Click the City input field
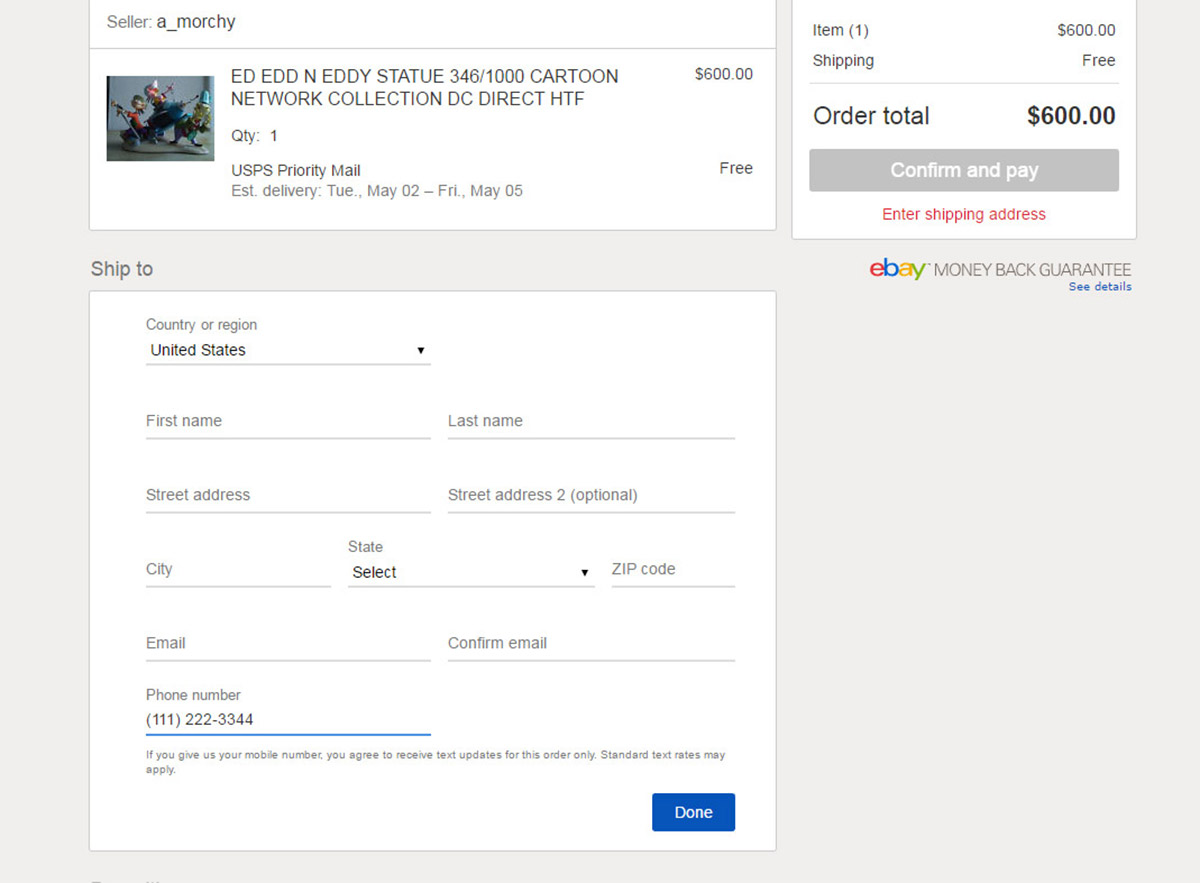This screenshot has height=883, width=1200. click(238, 569)
